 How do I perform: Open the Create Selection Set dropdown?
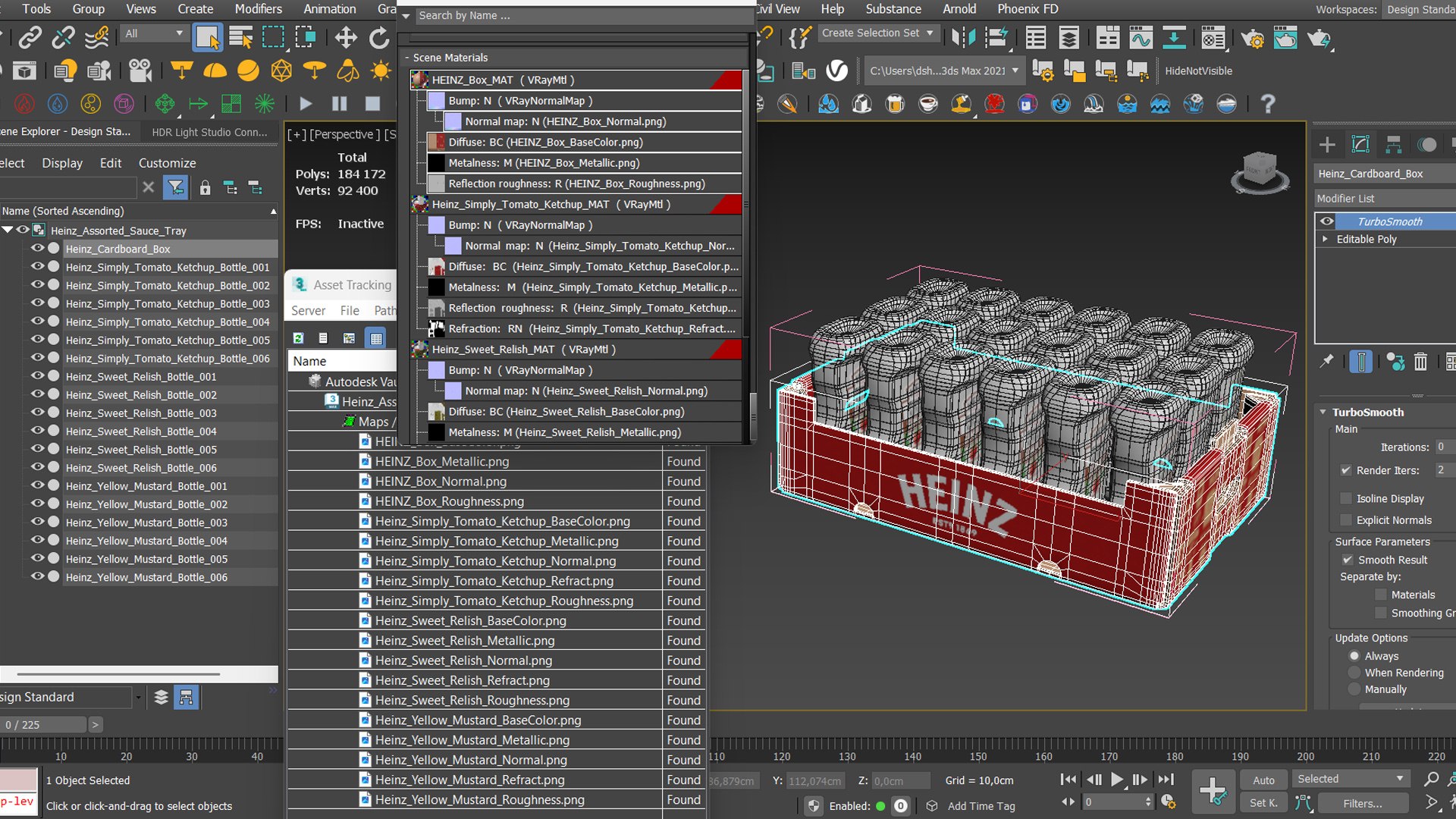878,33
